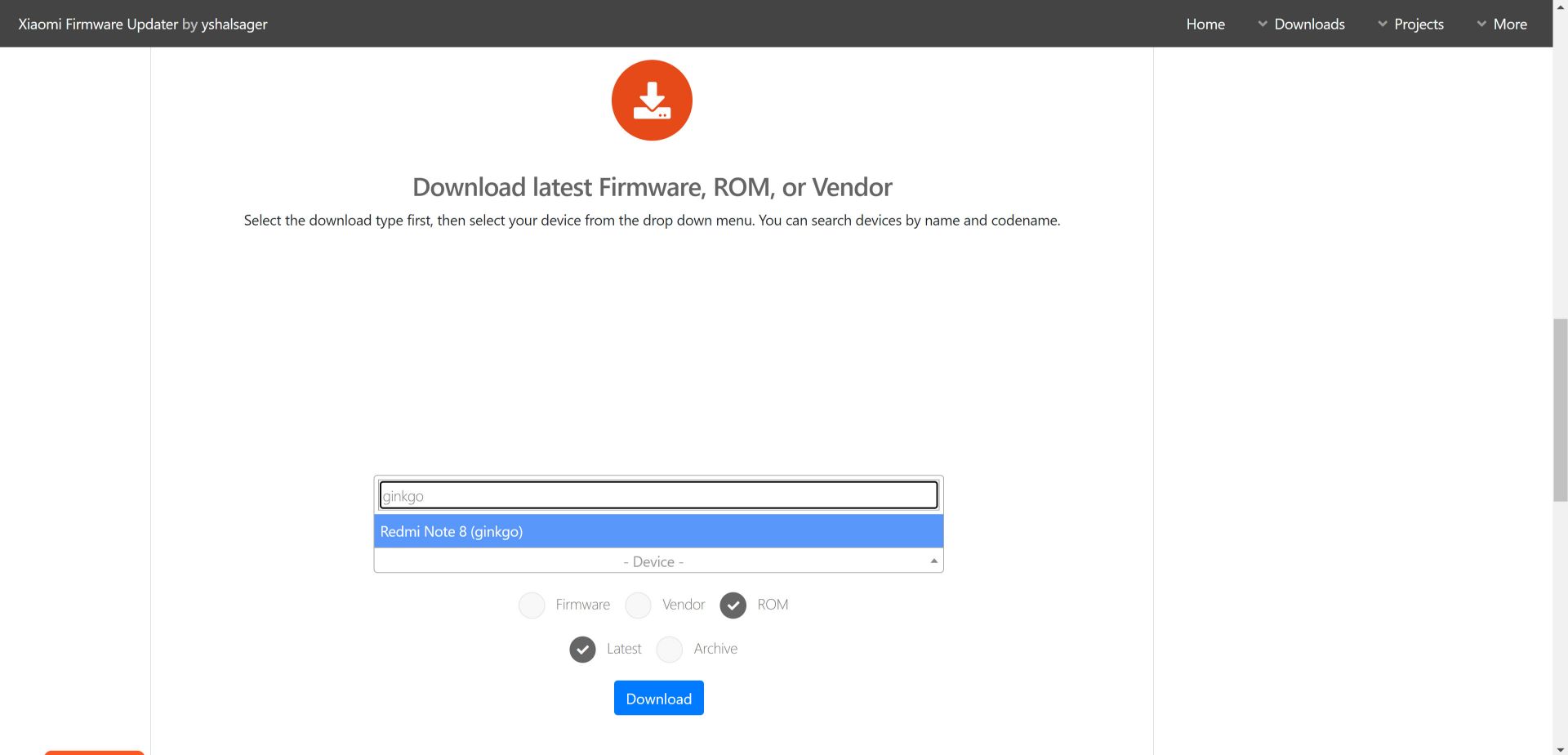Go to the Home page
The width and height of the screenshot is (1568, 755).
(1205, 24)
